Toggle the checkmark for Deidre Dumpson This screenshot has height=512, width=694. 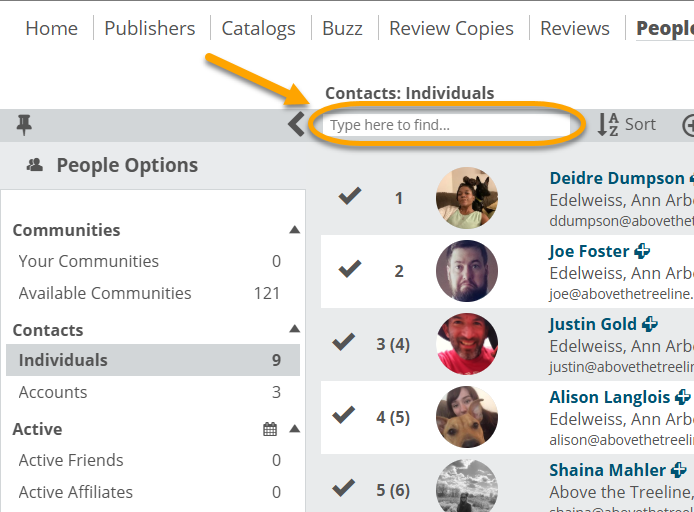350,196
